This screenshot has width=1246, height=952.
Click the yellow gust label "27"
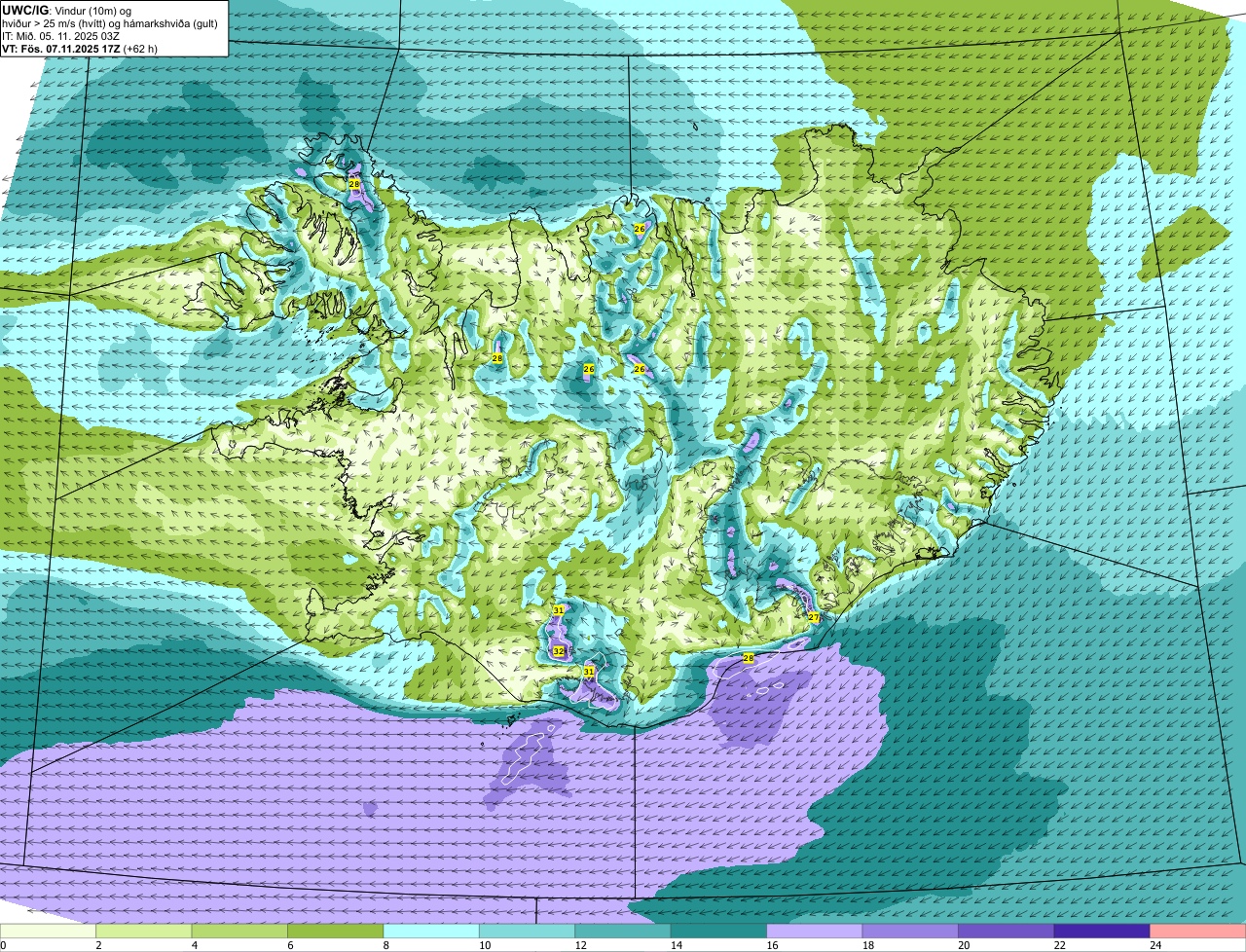[814, 617]
